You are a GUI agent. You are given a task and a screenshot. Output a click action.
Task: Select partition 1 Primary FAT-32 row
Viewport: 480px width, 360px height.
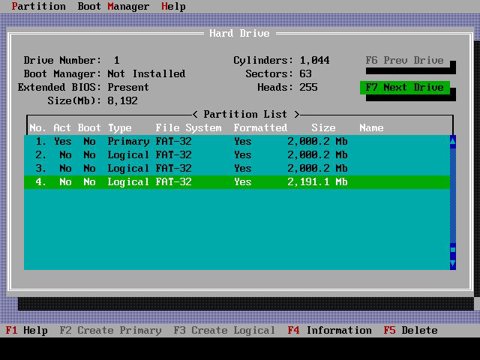(237, 141)
